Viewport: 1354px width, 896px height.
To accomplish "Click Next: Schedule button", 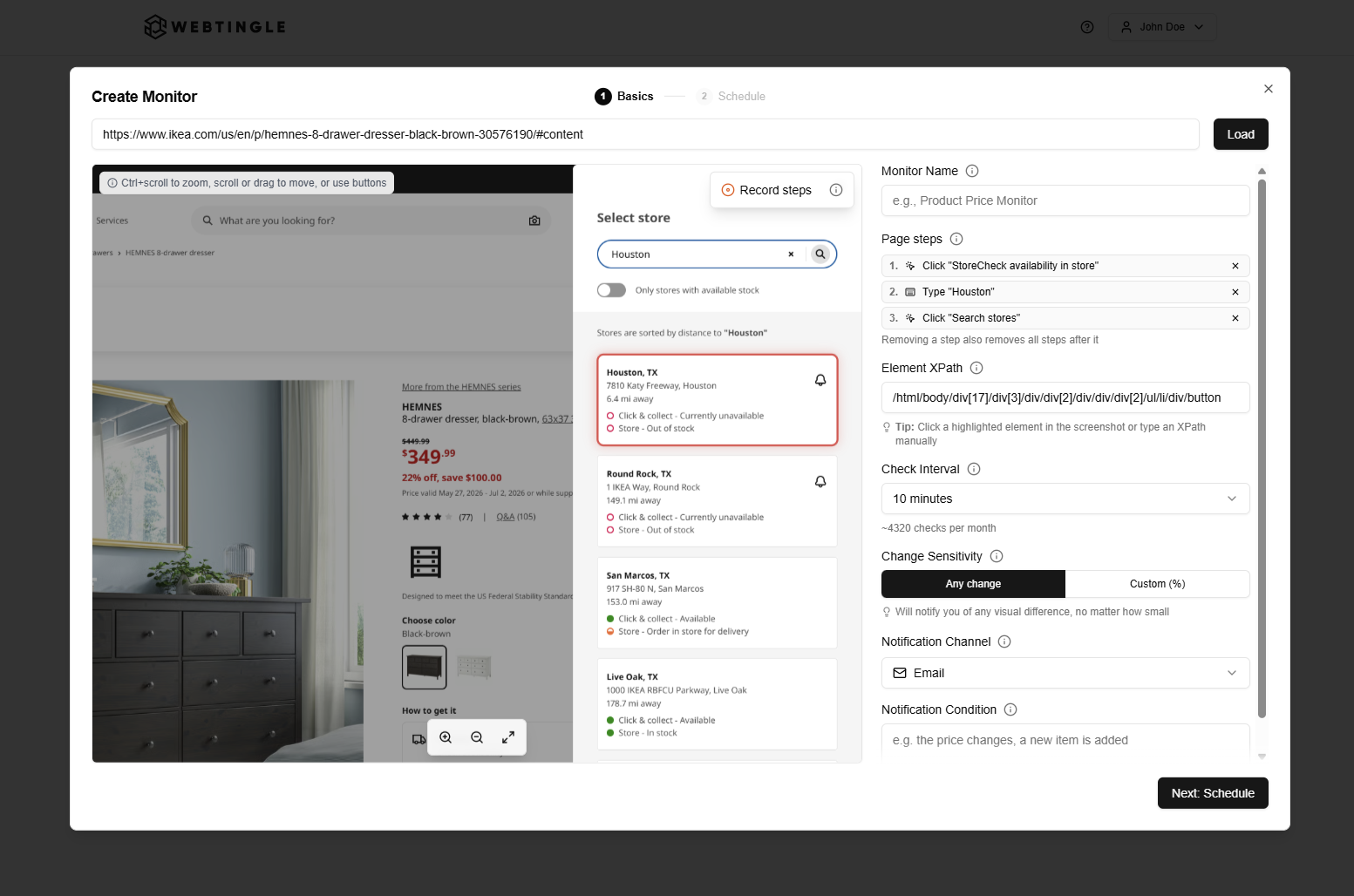I will coord(1213,793).
